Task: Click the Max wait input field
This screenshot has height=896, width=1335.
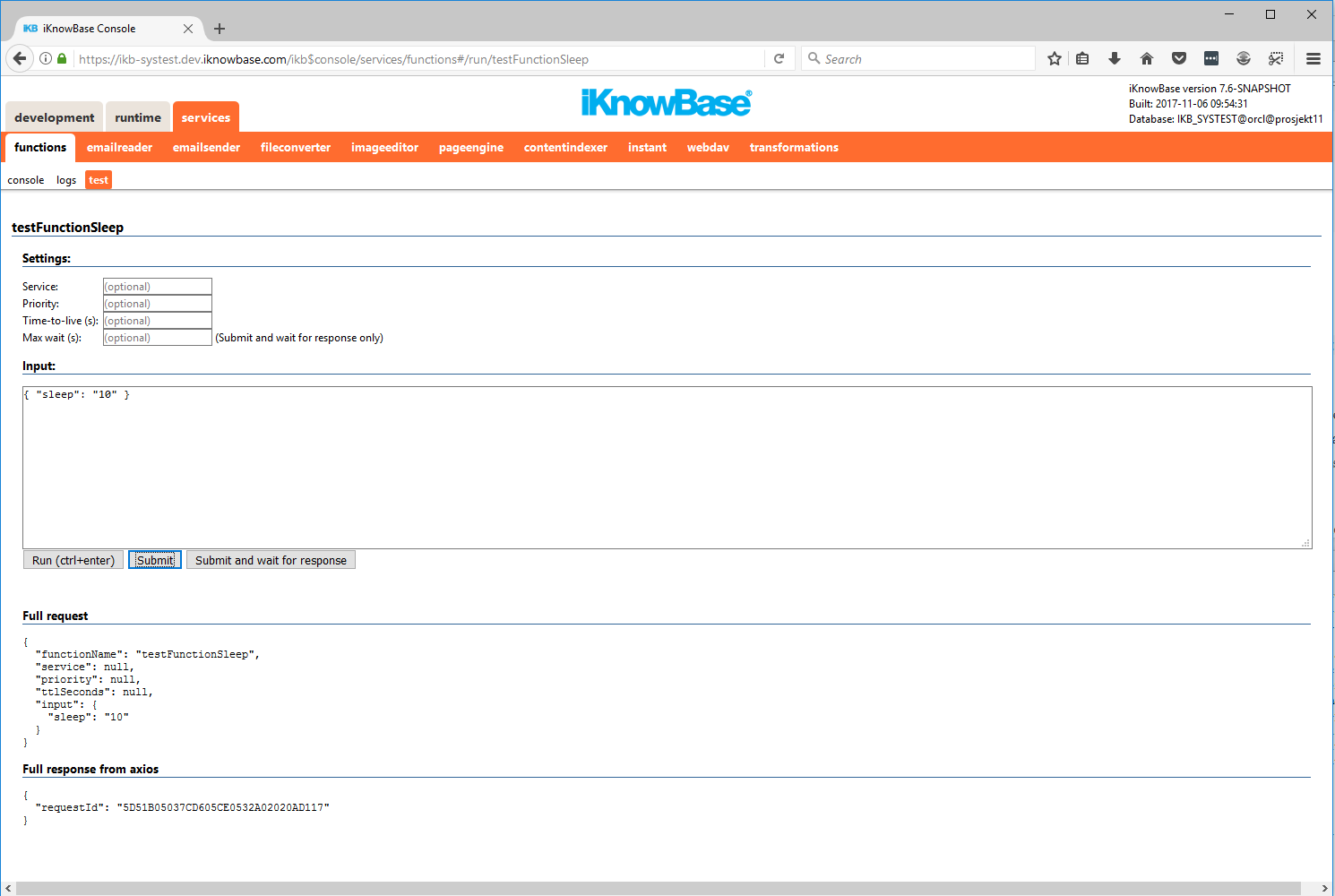Action: pyautogui.click(x=158, y=338)
